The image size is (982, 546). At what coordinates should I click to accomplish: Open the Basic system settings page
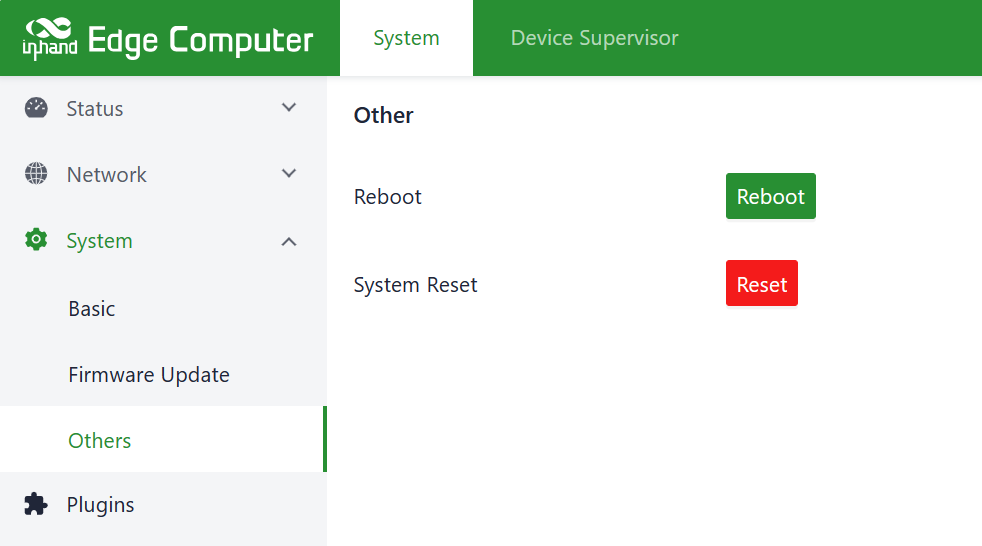92,309
